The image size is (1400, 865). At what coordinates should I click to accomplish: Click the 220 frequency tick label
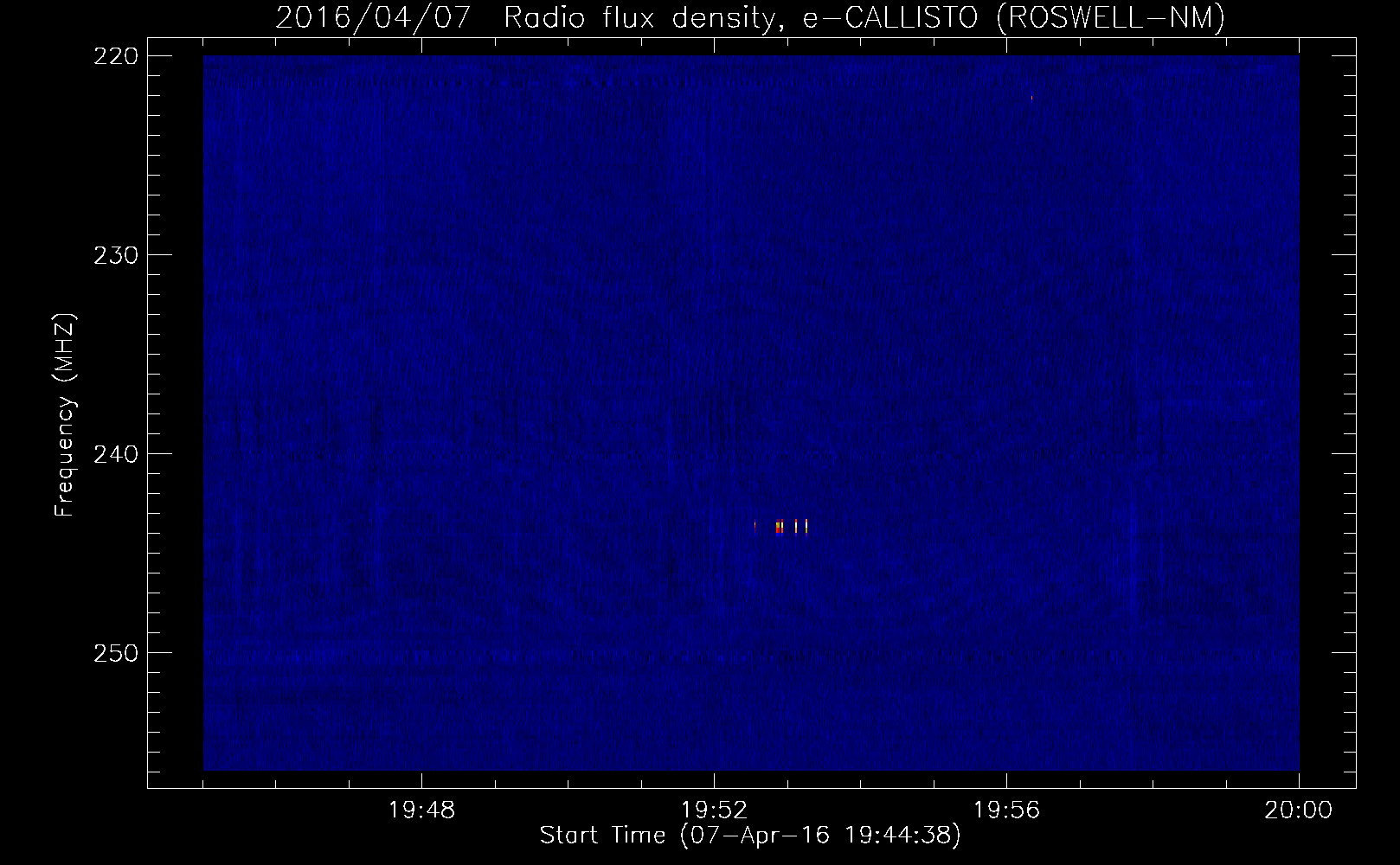pyautogui.click(x=115, y=56)
